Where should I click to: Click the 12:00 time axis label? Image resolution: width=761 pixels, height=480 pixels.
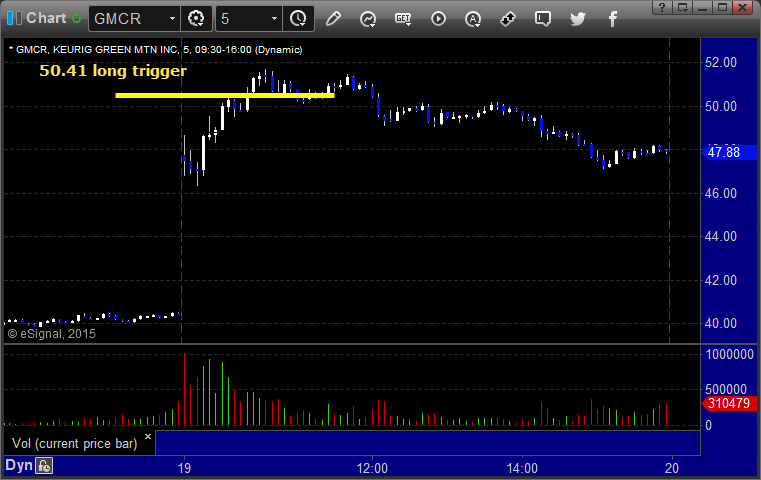[372, 468]
